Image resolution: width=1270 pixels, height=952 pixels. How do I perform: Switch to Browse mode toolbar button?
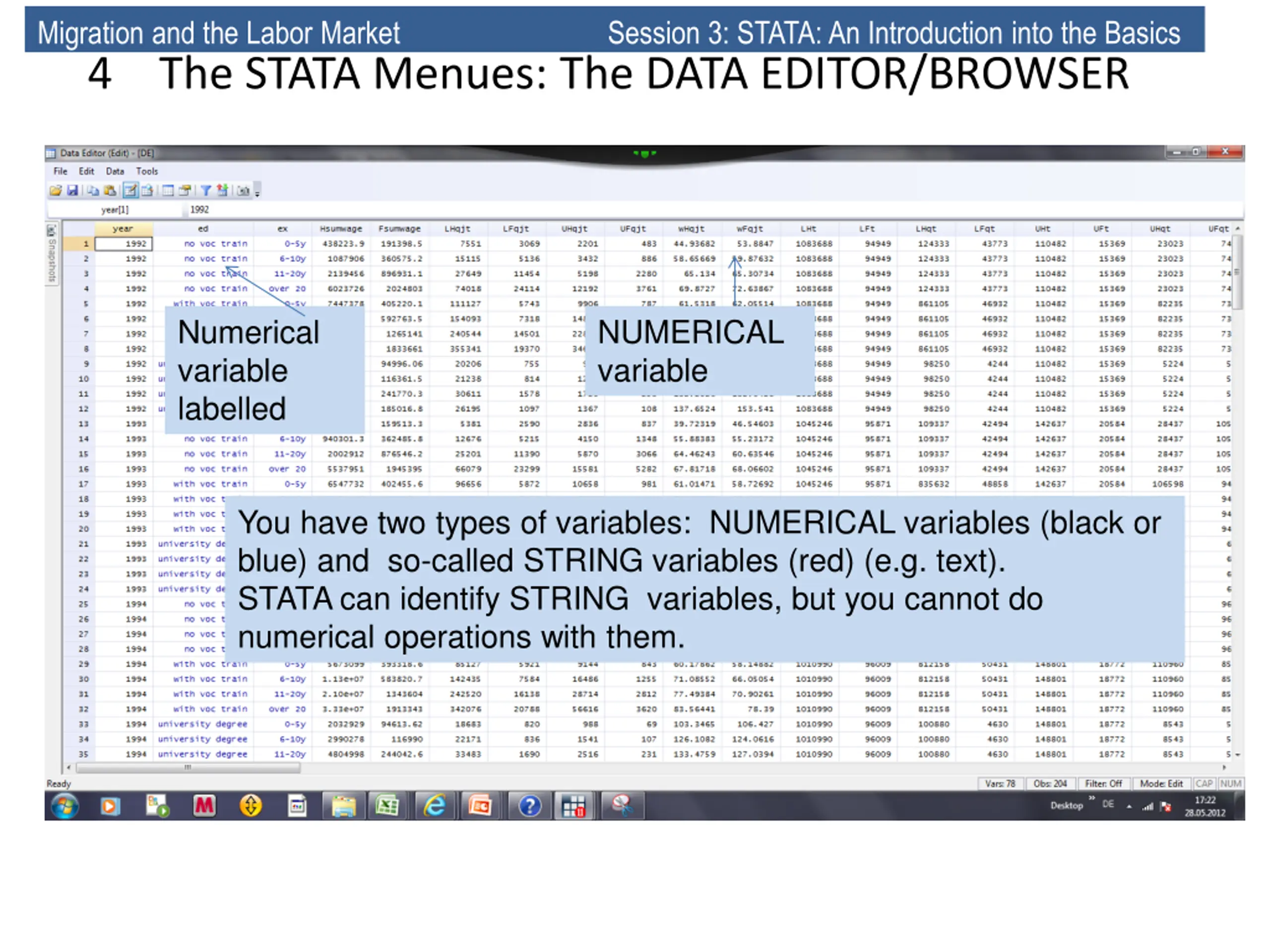147,190
